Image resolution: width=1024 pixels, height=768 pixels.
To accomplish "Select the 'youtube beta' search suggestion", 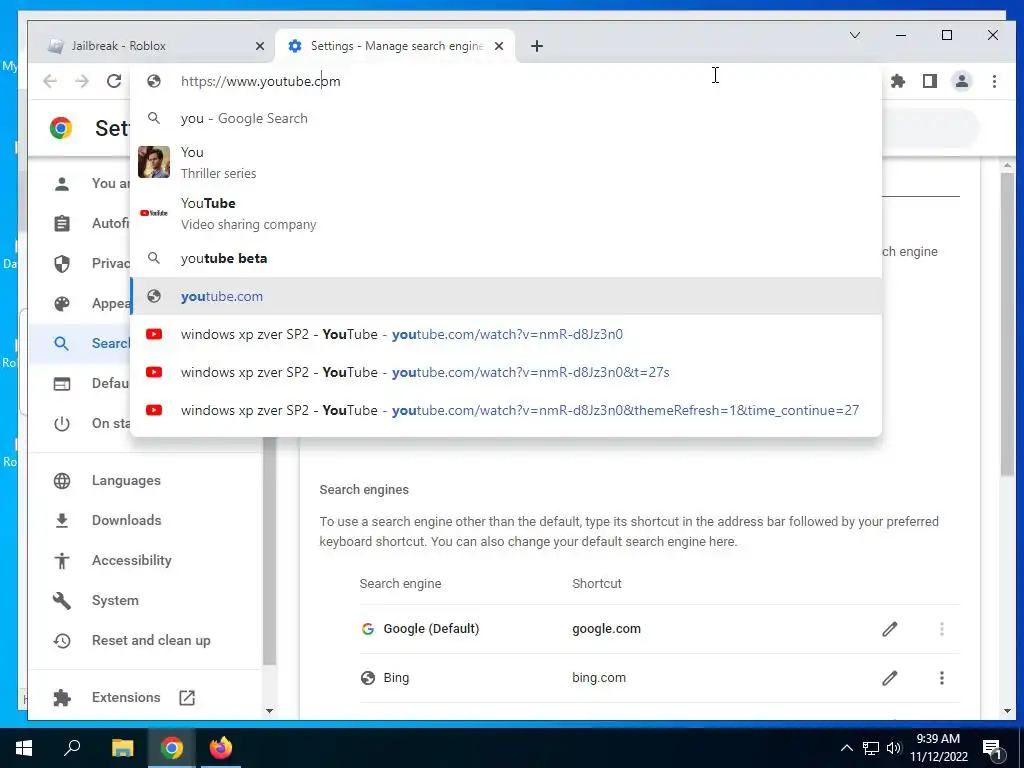I will (506, 258).
